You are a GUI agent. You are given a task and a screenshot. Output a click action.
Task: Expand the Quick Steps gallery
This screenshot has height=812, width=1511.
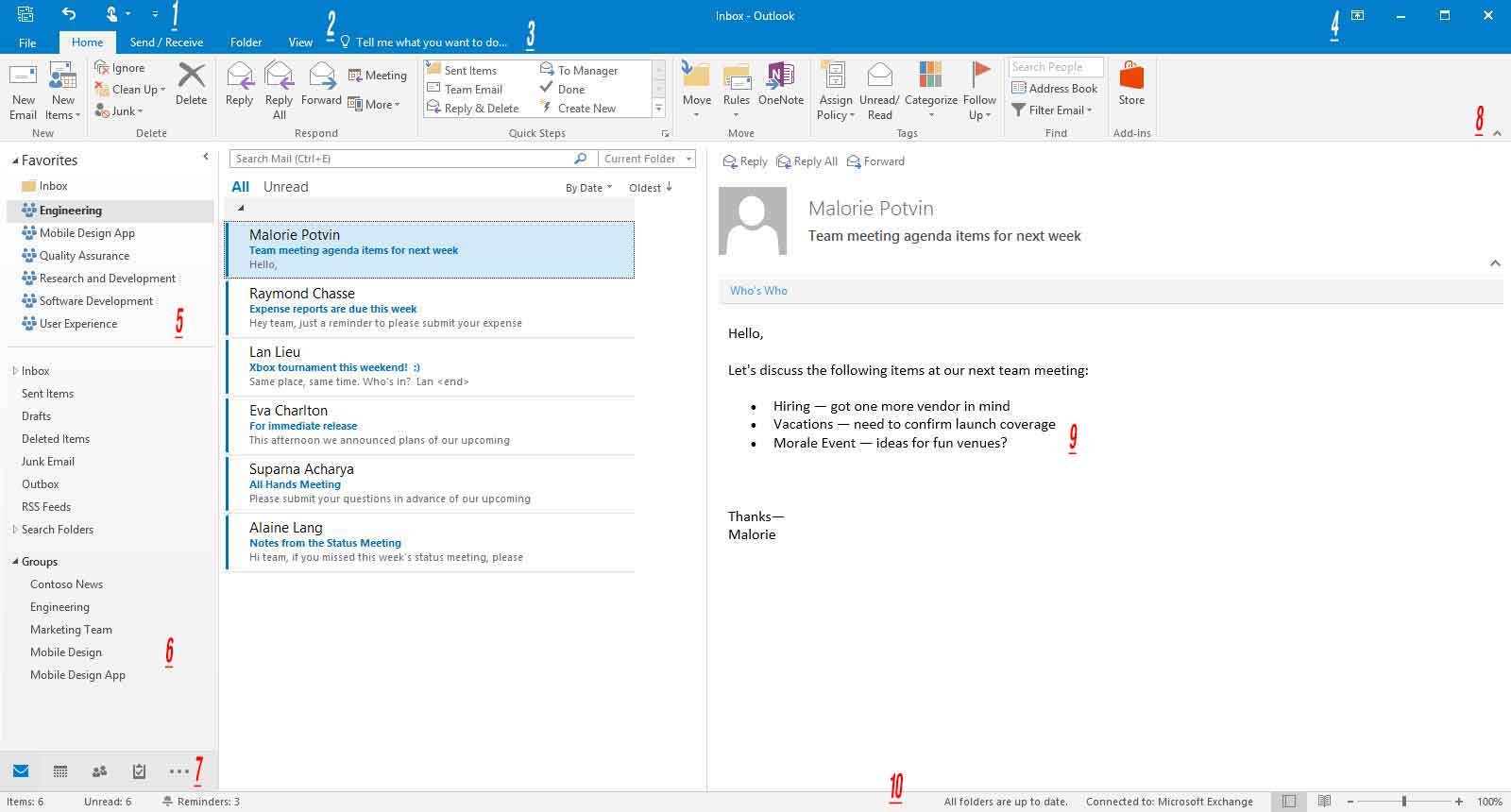point(659,109)
